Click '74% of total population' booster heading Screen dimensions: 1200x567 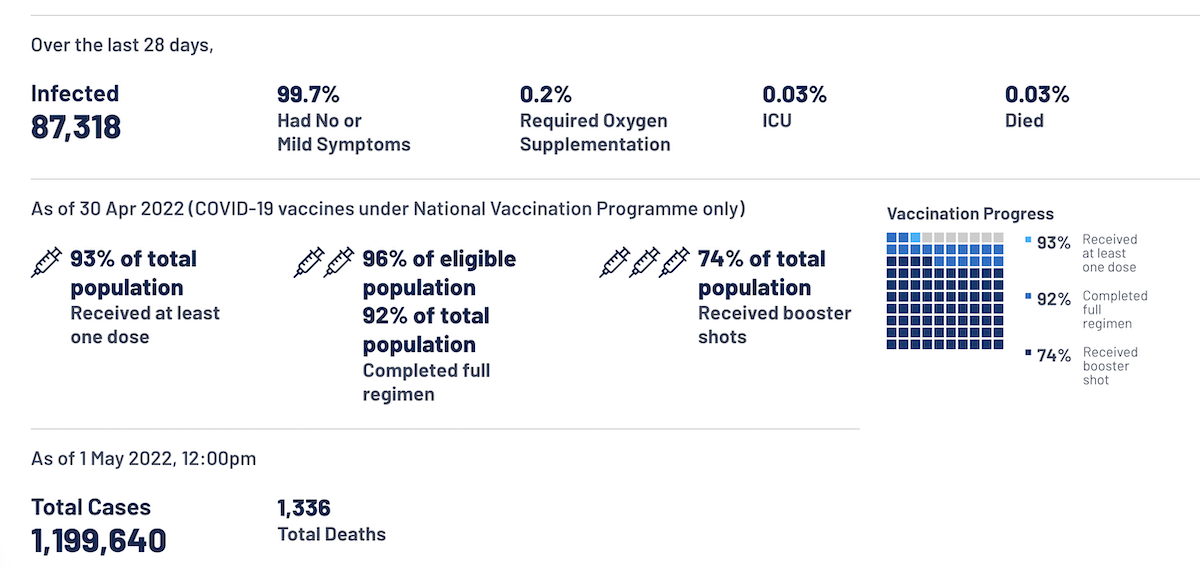coord(761,273)
